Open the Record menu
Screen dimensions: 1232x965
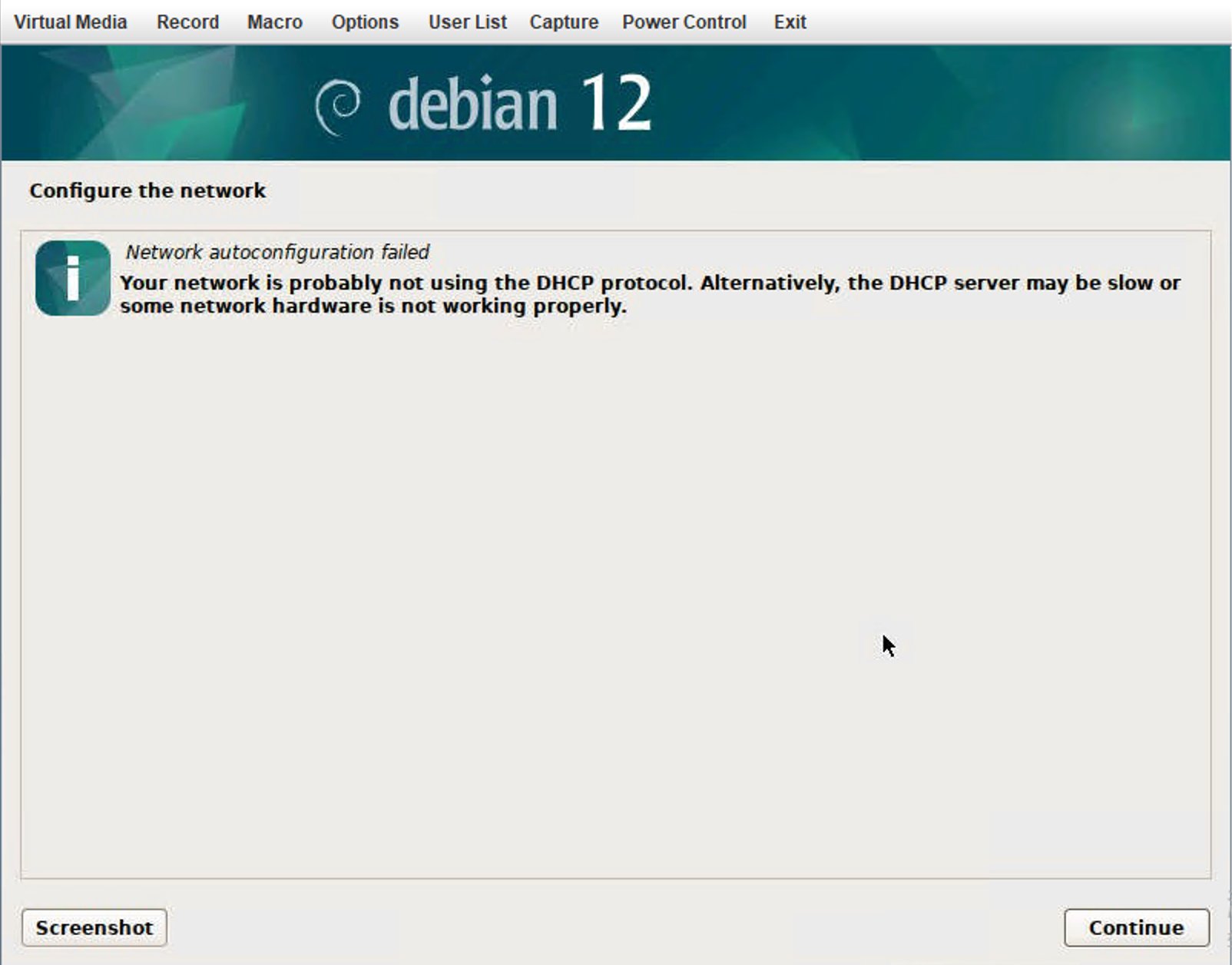187,22
